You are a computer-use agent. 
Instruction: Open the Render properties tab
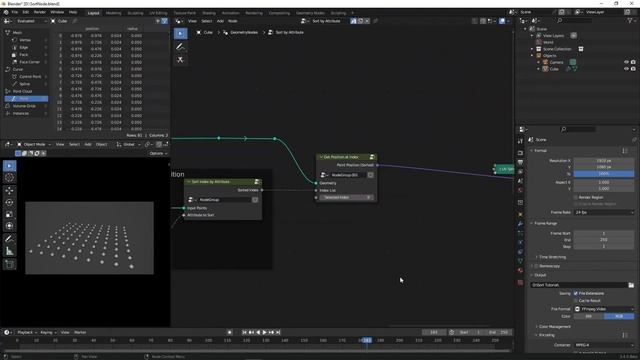click(x=520, y=153)
